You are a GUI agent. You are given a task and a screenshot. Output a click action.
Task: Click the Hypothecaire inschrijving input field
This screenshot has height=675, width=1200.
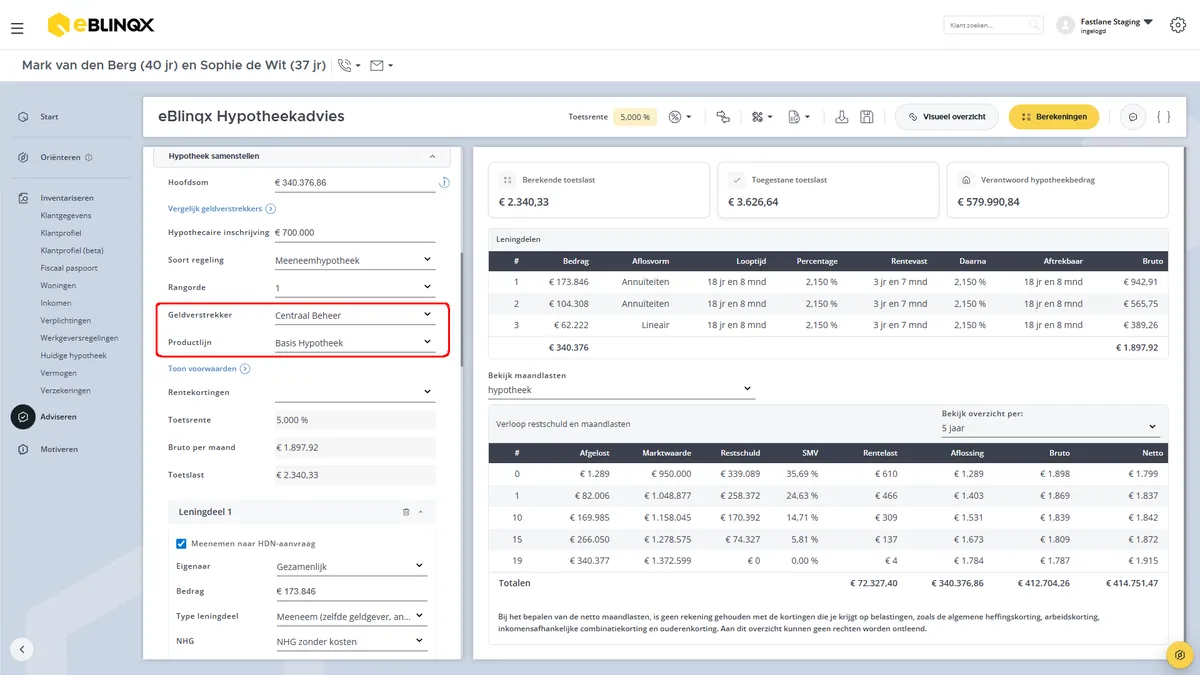355,232
